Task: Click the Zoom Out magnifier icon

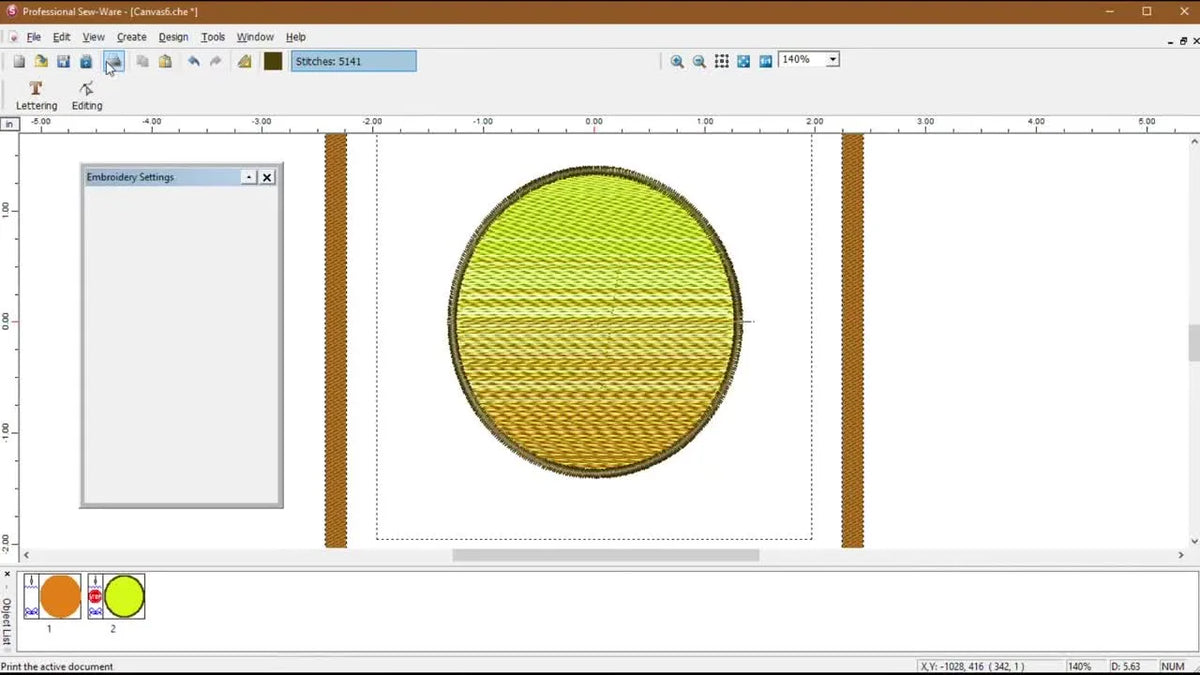Action: tap(699, 61)
